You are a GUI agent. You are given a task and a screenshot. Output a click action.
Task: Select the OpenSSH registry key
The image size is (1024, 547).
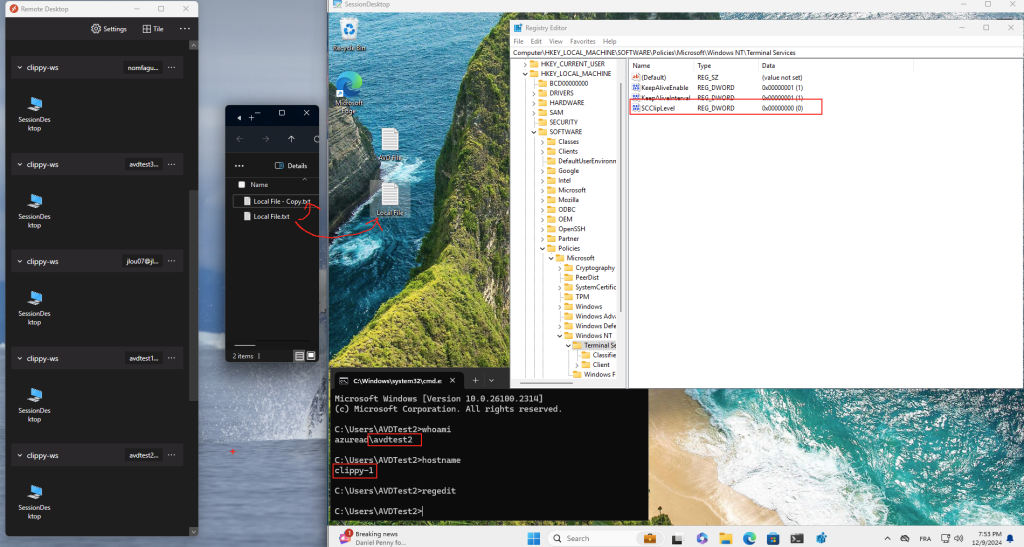tap(571, 229)
